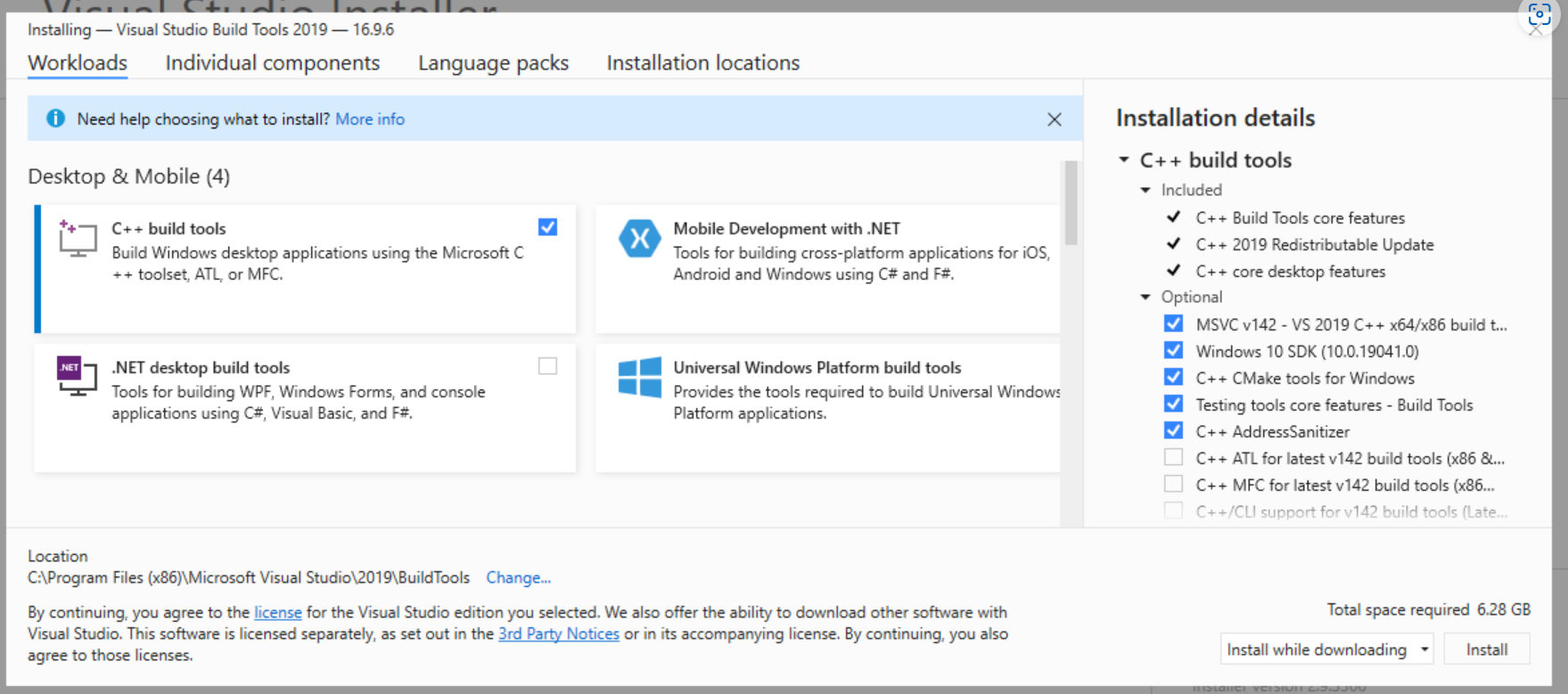Image resolution: width=1568 pixels, height=694 pixels.
Task: Check C++/CLI support for v142 build tools
Action: click(1173, 510)
